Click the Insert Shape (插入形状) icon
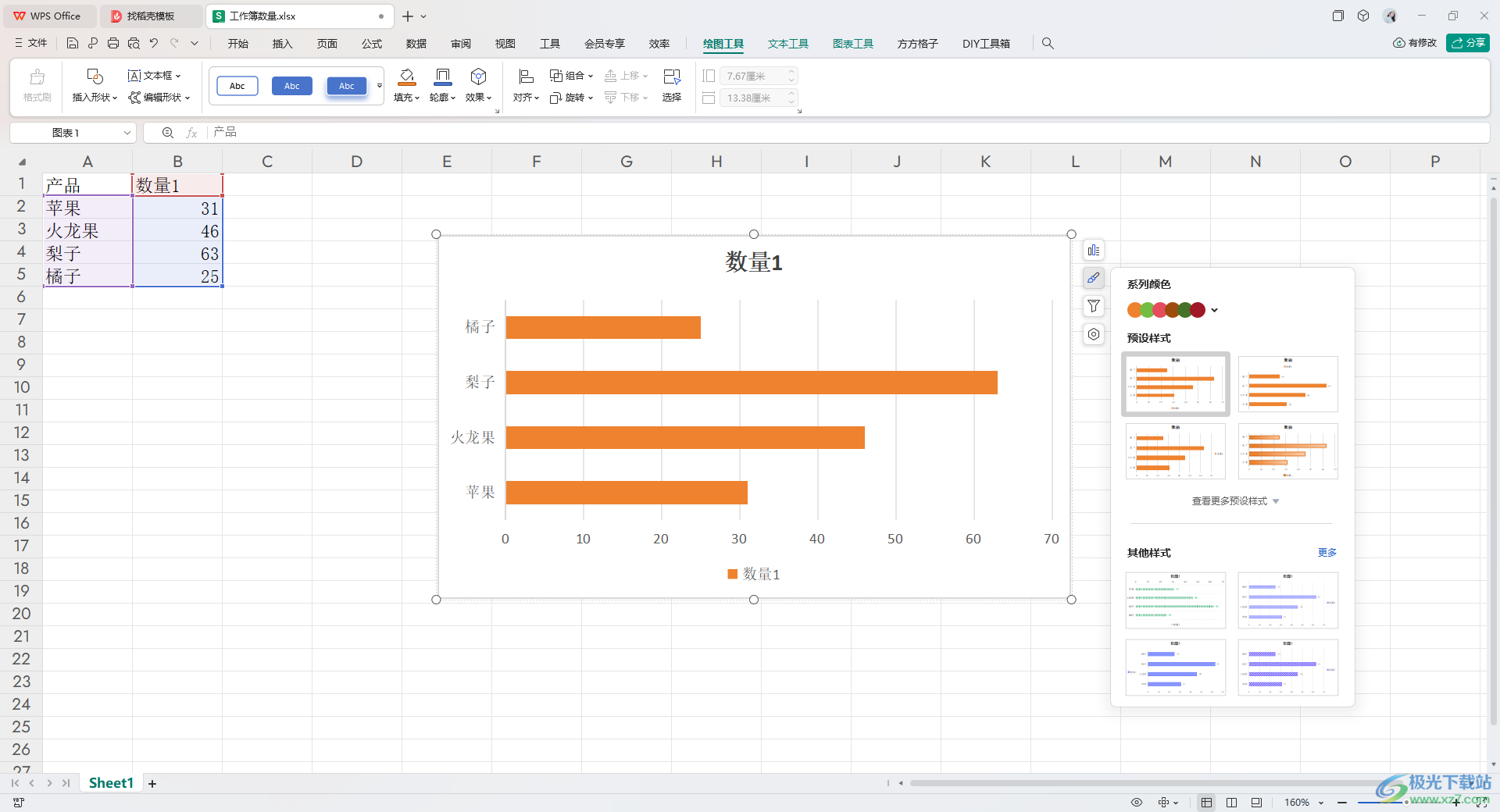 click(x=95, y=77)
